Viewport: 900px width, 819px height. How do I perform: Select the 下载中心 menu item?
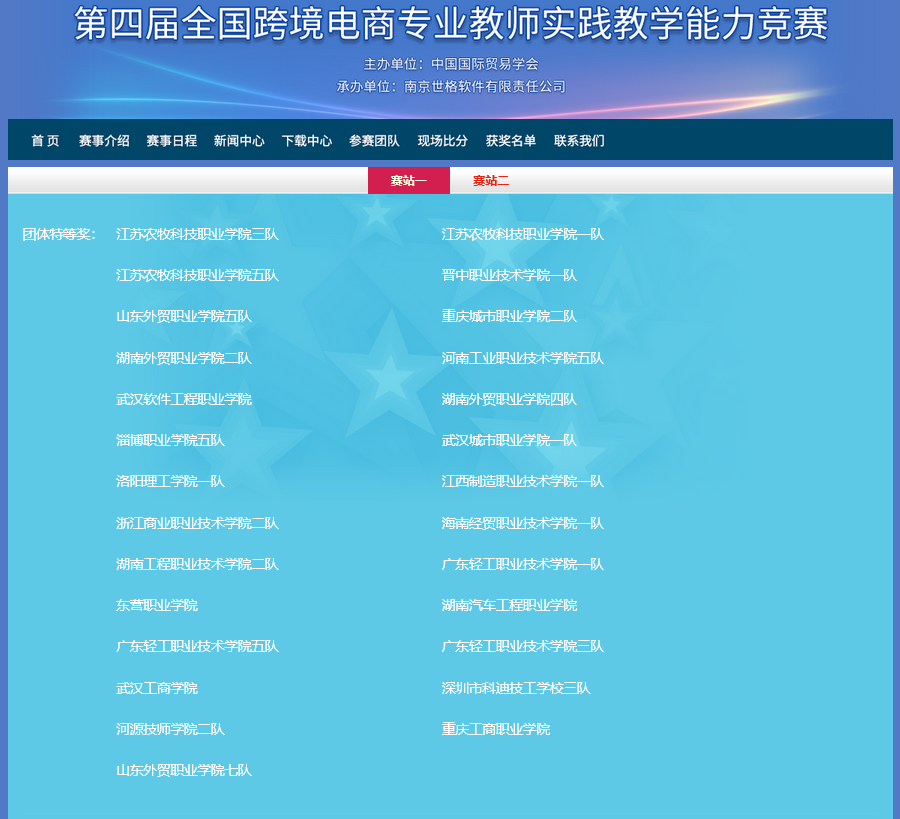coord(307,141)
